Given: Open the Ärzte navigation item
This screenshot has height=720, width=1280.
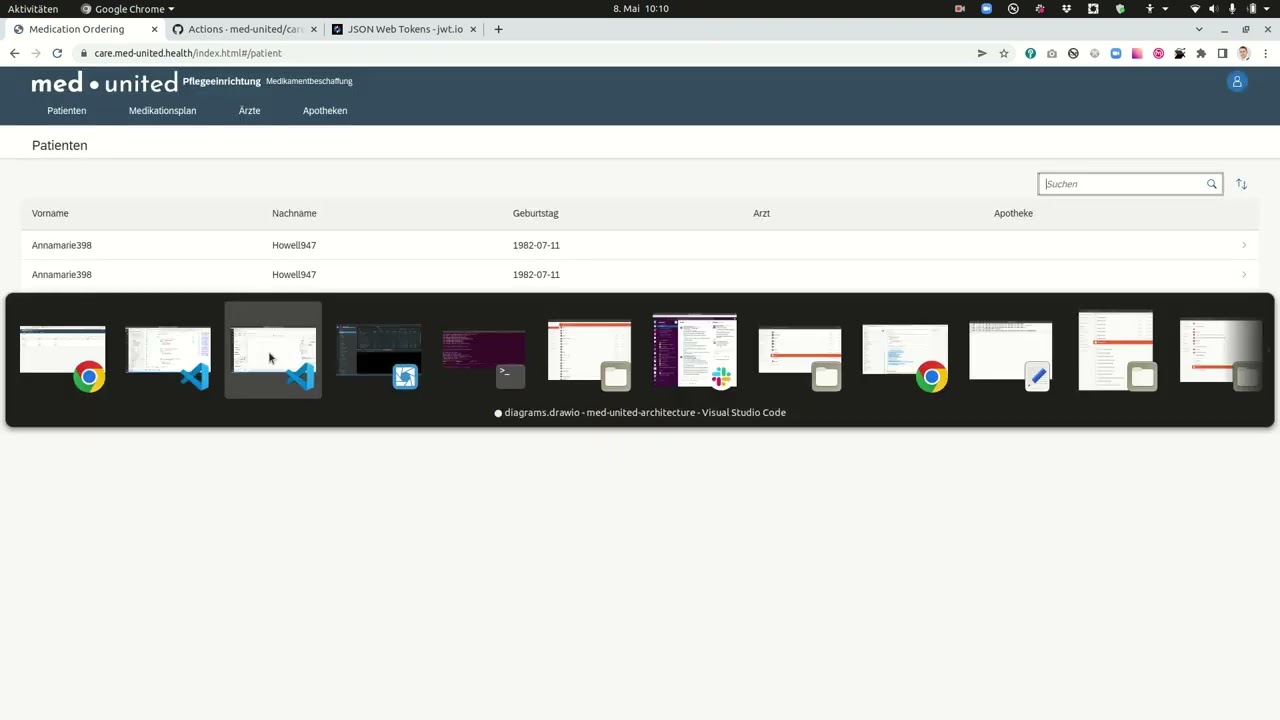Looking at the screenshot, I should click(x=249, y=111).
